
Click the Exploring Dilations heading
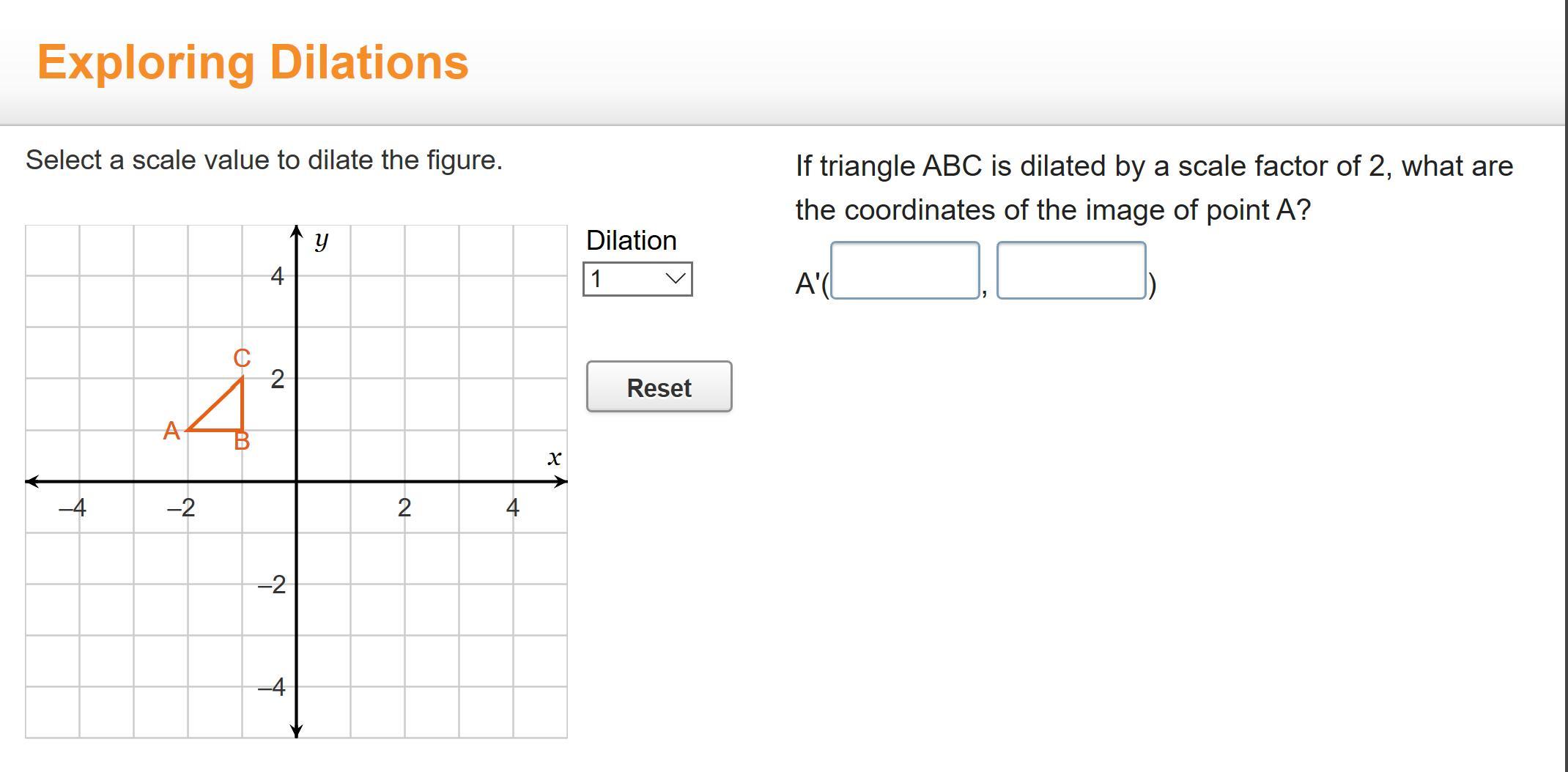click(x=253, y=62)
